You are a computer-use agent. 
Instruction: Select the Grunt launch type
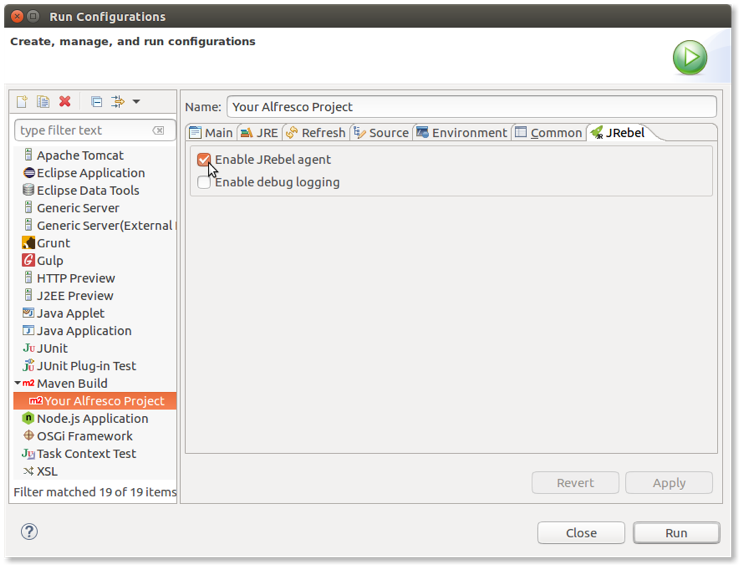click(x=53, y=243)
